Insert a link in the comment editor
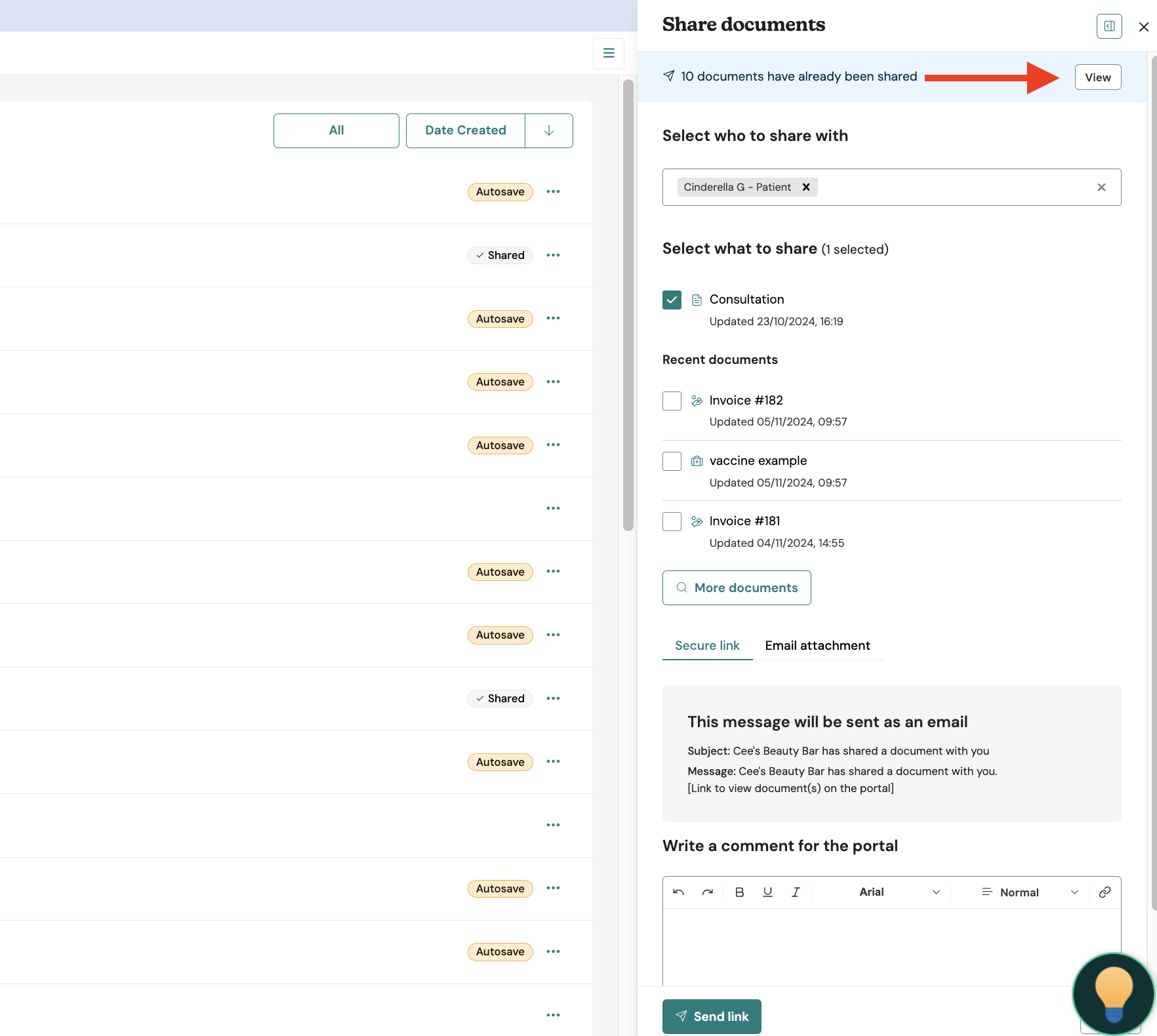 1105,892
